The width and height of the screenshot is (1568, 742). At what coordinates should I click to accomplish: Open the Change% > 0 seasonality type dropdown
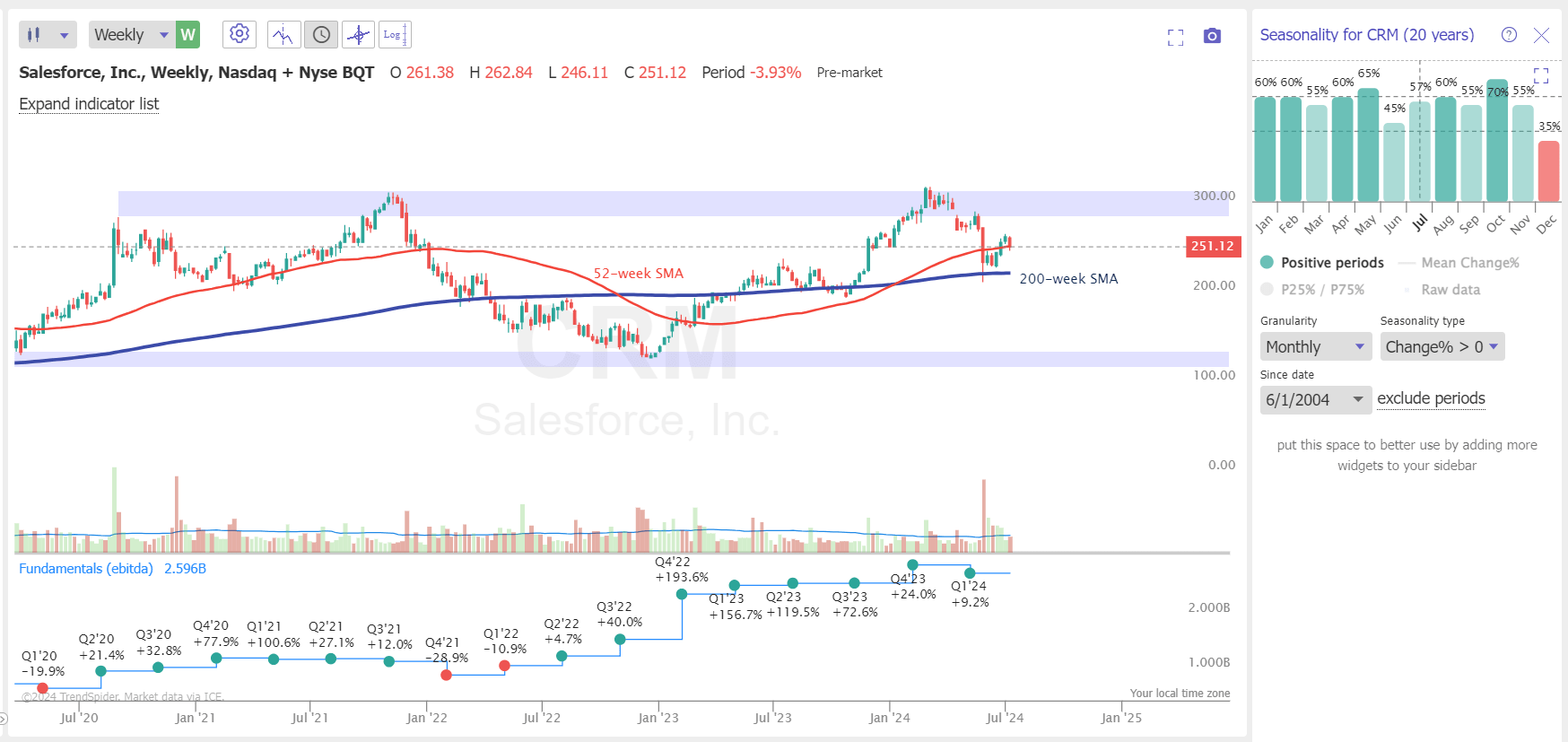coord(1442,347)
